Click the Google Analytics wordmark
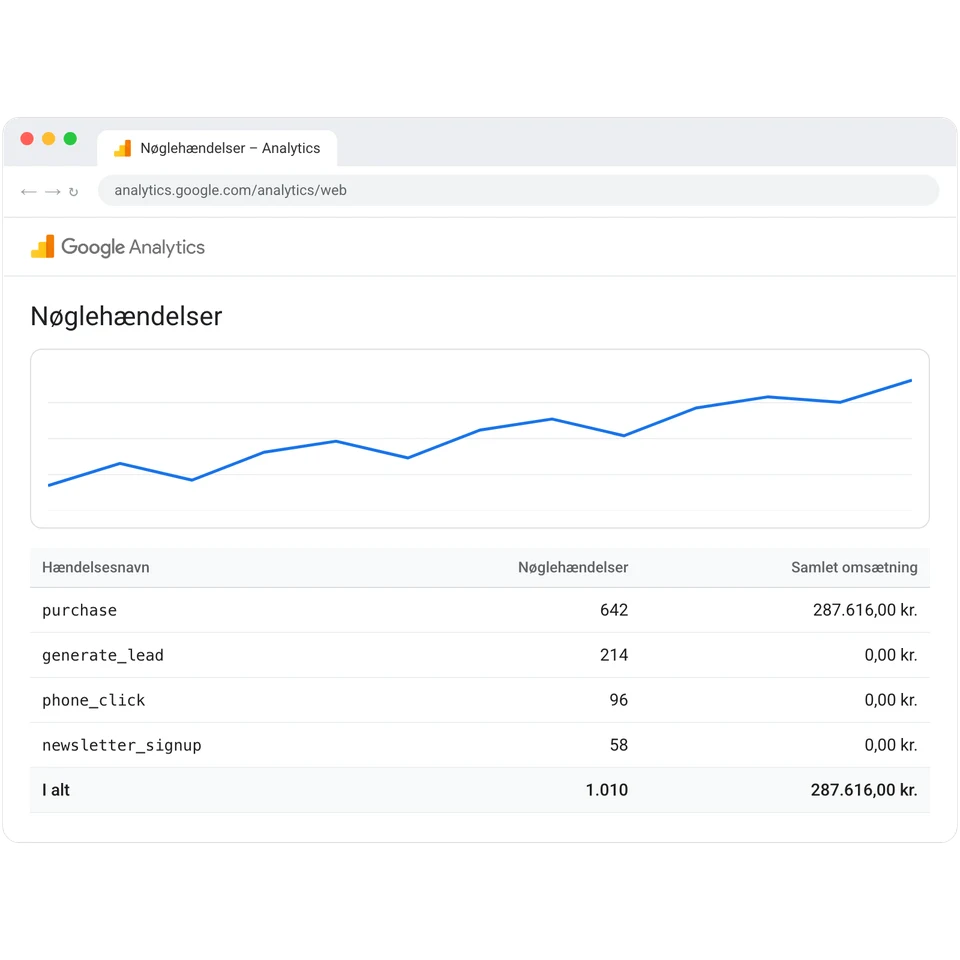The width and height of the screenshot is (960, 960). 133,247
